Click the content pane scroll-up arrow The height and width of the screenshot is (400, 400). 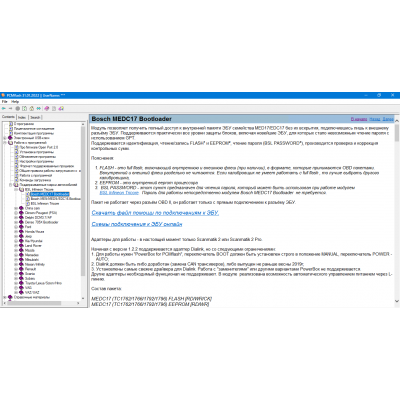click(397, 121)
